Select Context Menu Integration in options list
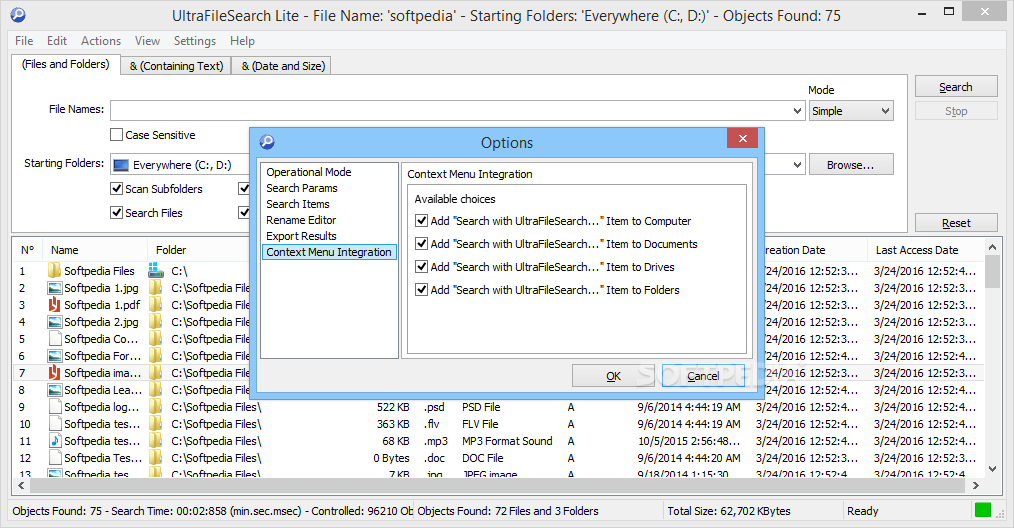 tap(329, 252)
